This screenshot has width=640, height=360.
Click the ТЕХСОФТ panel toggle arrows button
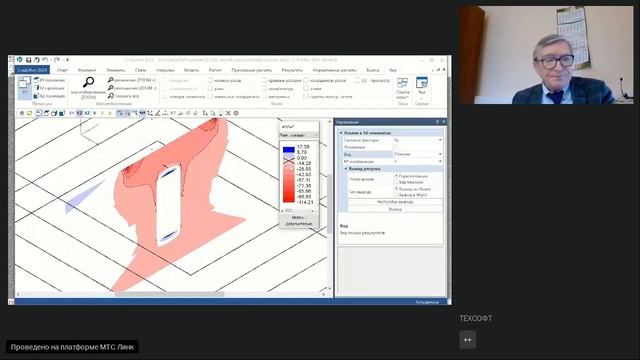pos(467,340)
